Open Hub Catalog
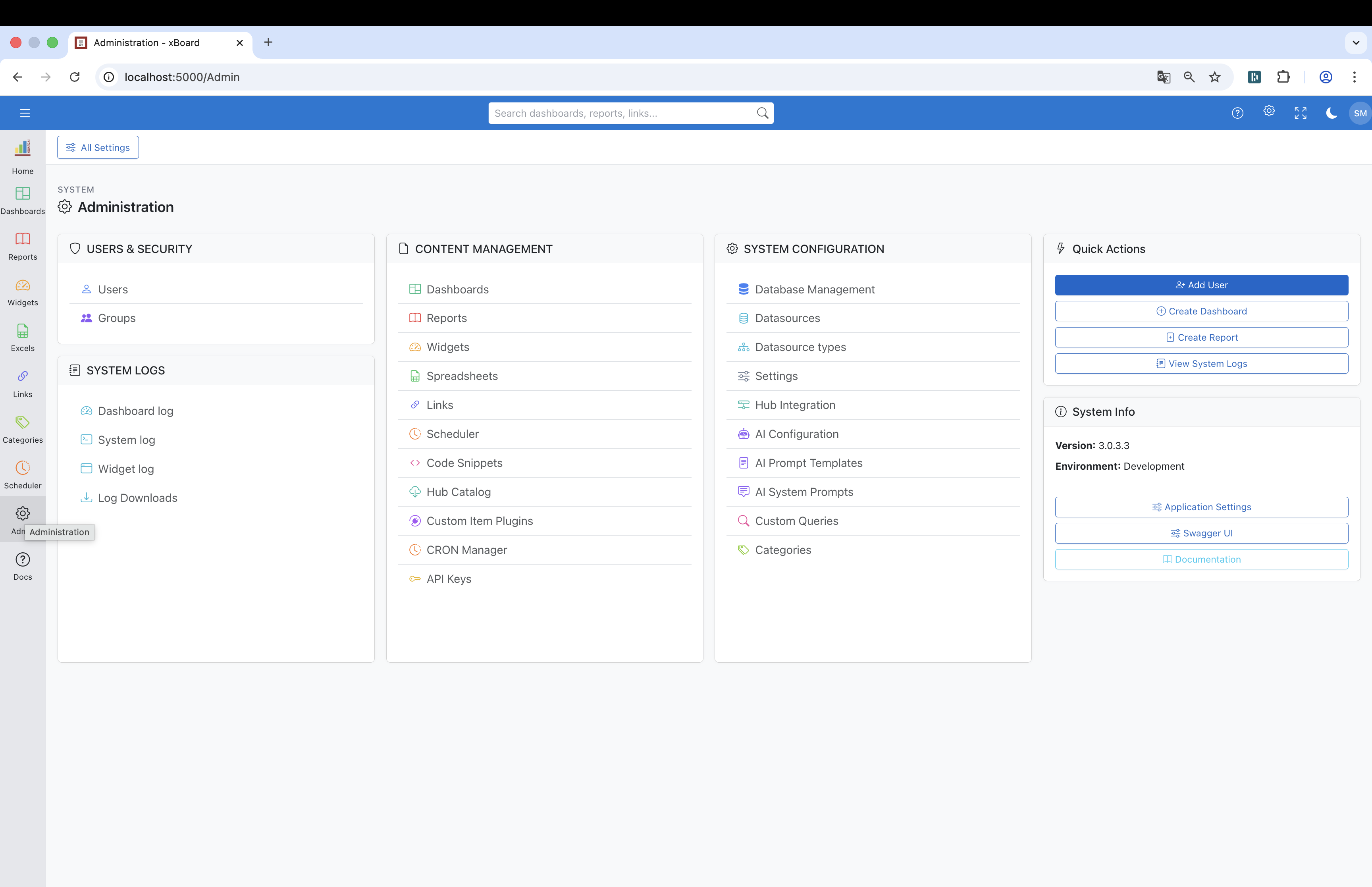Viewport: 1372px width, 887px height. coord(545,492)
